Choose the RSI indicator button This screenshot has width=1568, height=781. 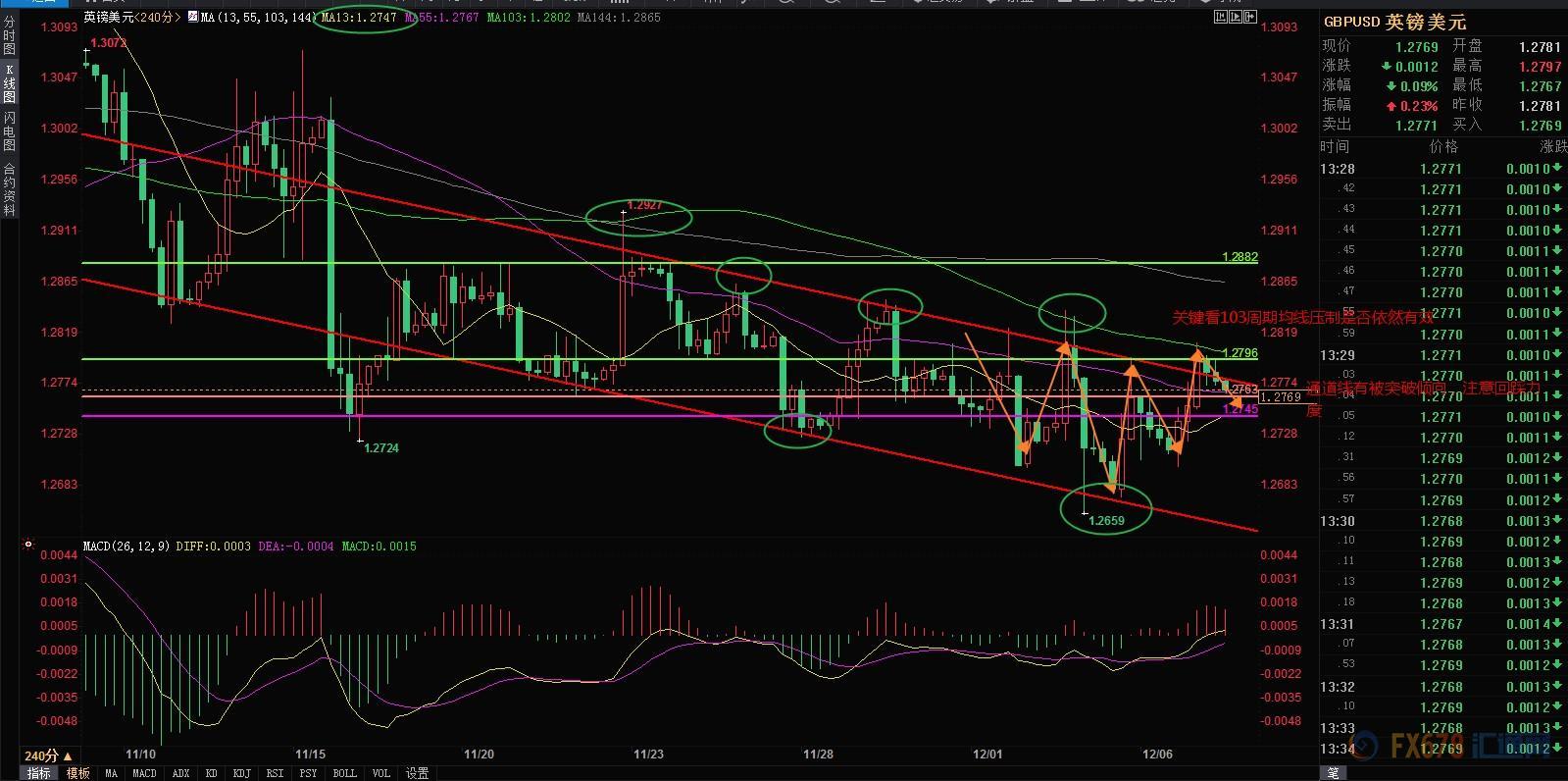click(275, 773)
